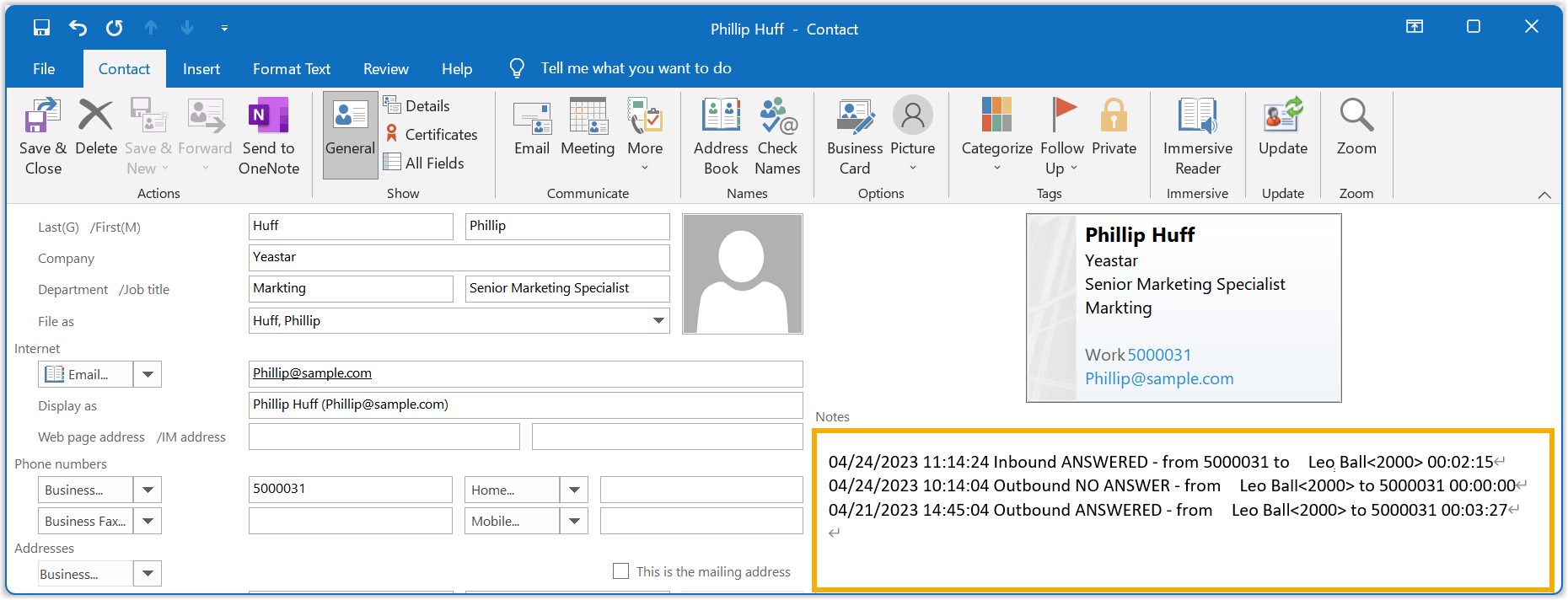Open Zoom dialog

(1356, 126)
